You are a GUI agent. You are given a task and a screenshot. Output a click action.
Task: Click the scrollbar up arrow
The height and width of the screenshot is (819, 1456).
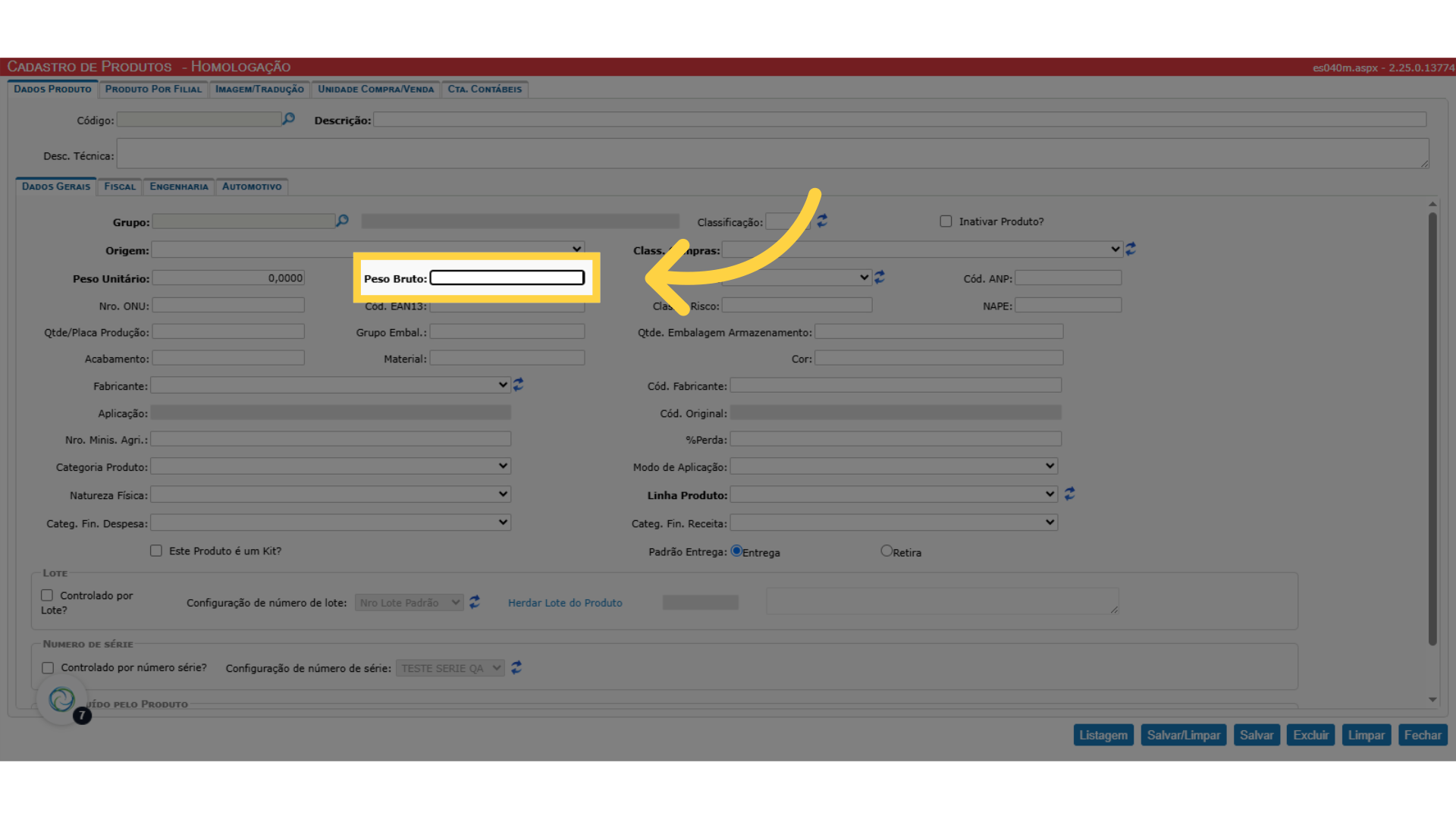pyautogui.click(x=1432, y=204)
